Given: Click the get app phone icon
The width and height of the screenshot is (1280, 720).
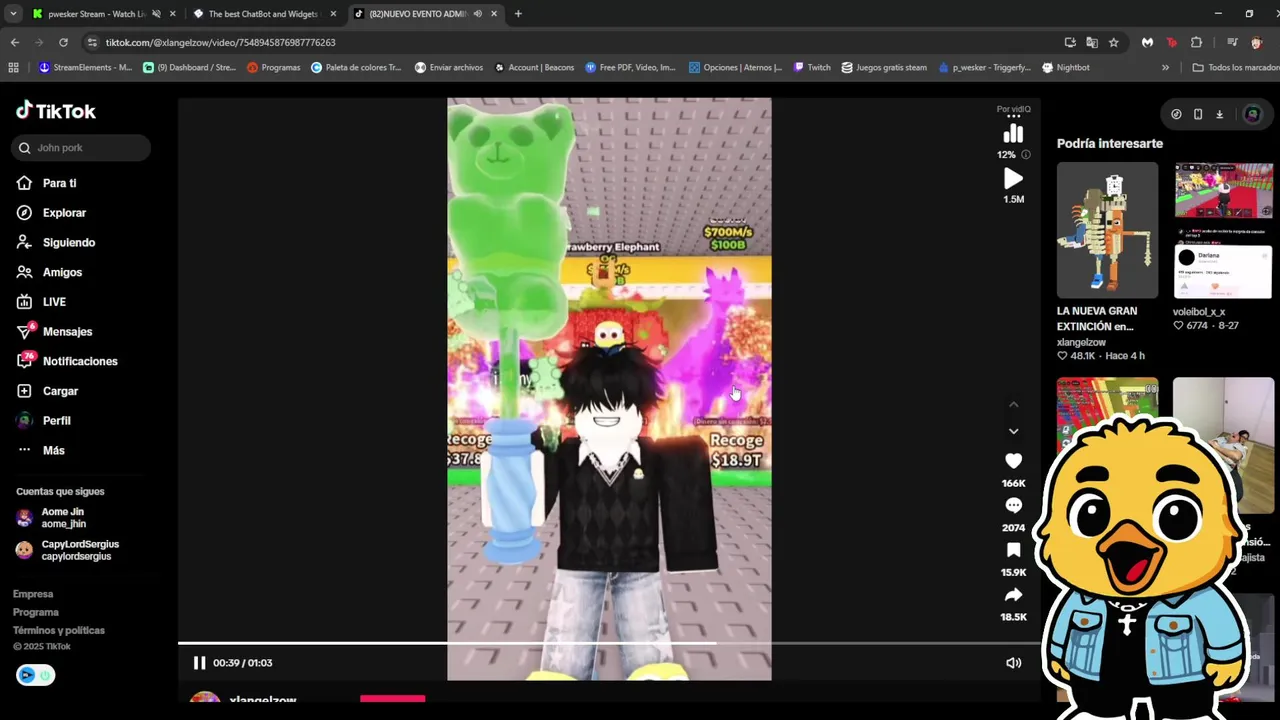Looking at the screenshot, I should pyautogui.click(x=1198, y=114).
